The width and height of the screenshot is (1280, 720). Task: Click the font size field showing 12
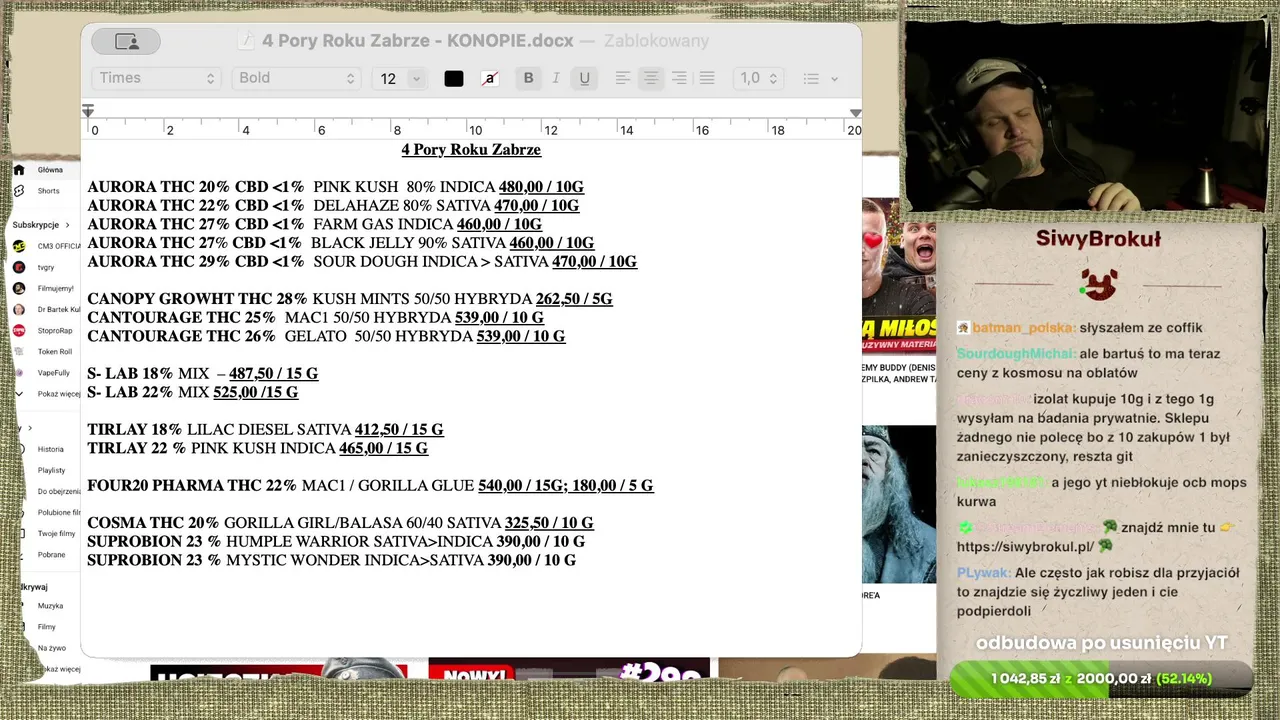[389, 79]
